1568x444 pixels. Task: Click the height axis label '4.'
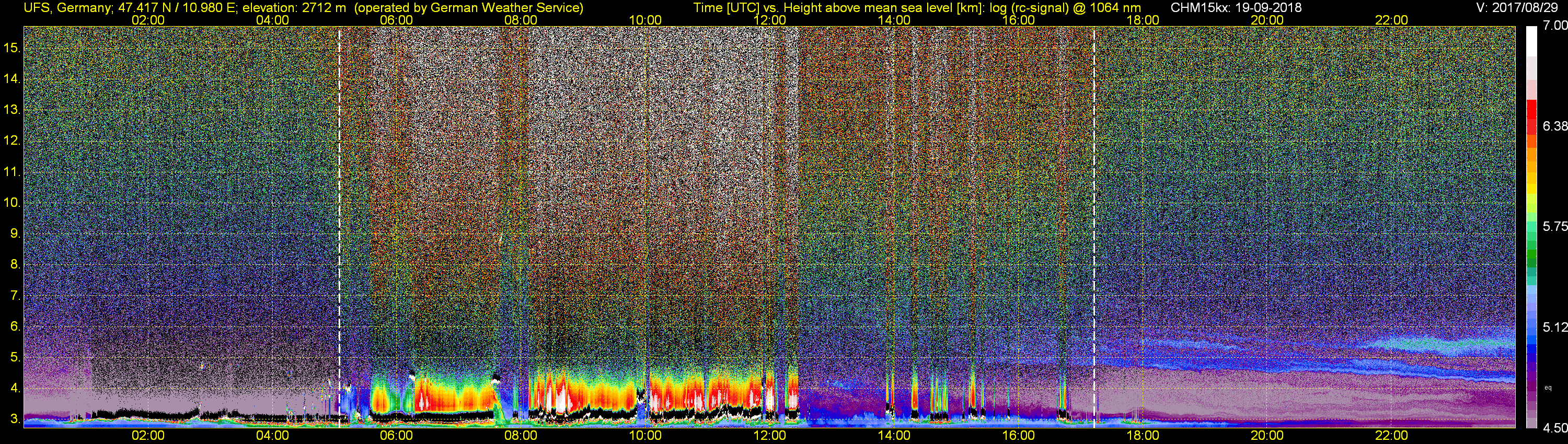click(15, 389)
